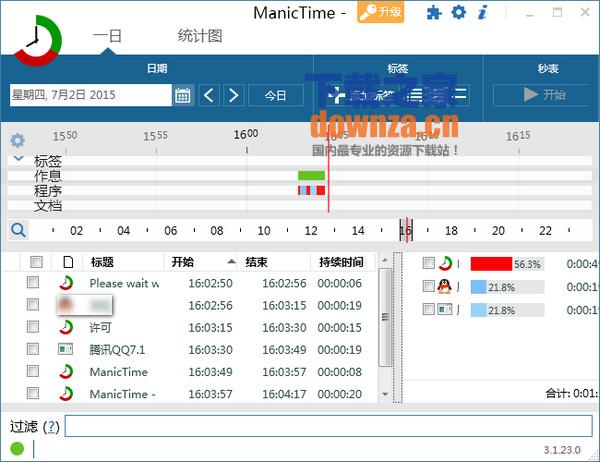Click the red 56.3% usage bar
Screen dimensions: 600x462
(x=491, y=264)
